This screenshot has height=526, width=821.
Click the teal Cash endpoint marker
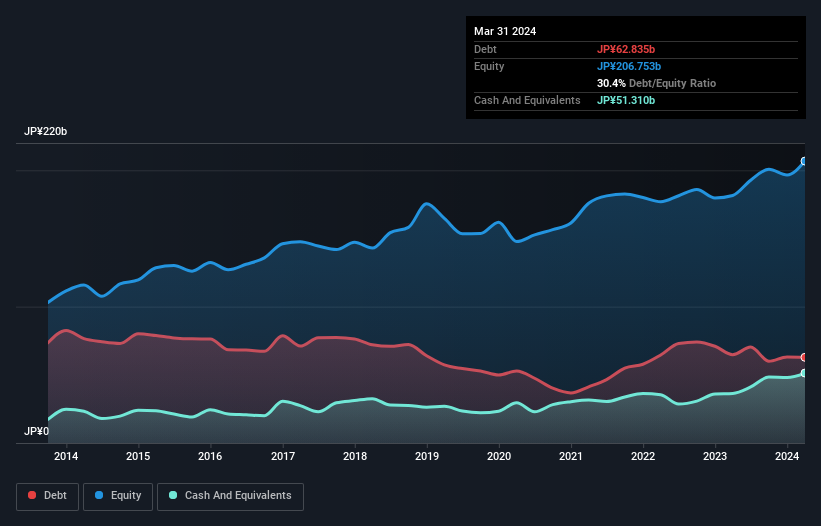(x=803, y=373)
